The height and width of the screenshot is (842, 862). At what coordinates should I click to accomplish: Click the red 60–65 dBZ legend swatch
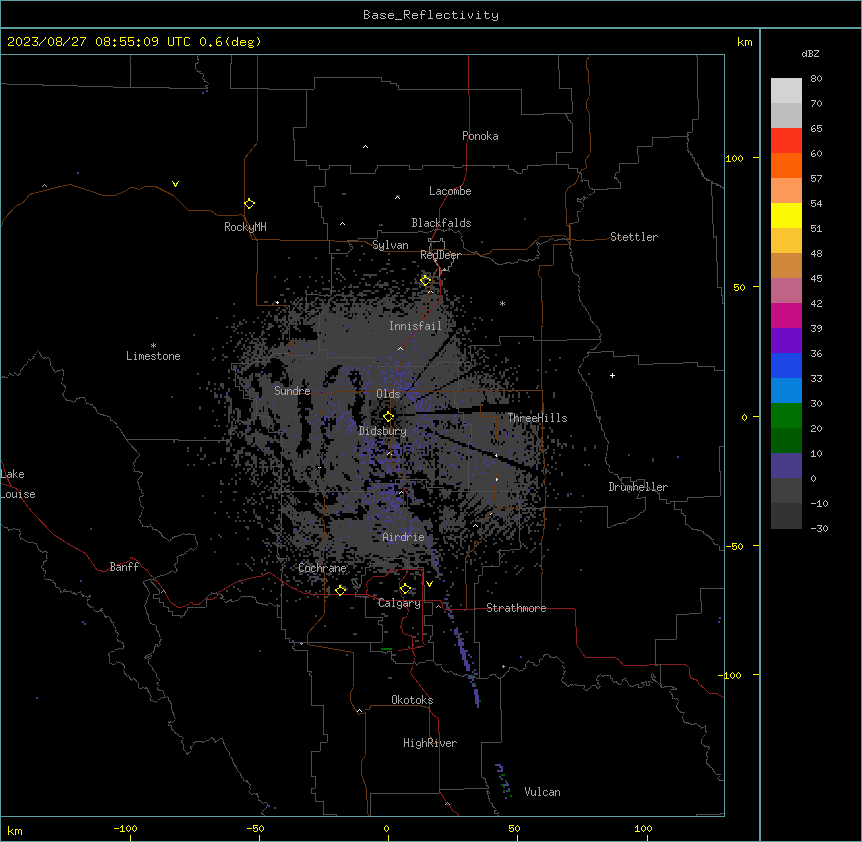click(x=786, y=140)
